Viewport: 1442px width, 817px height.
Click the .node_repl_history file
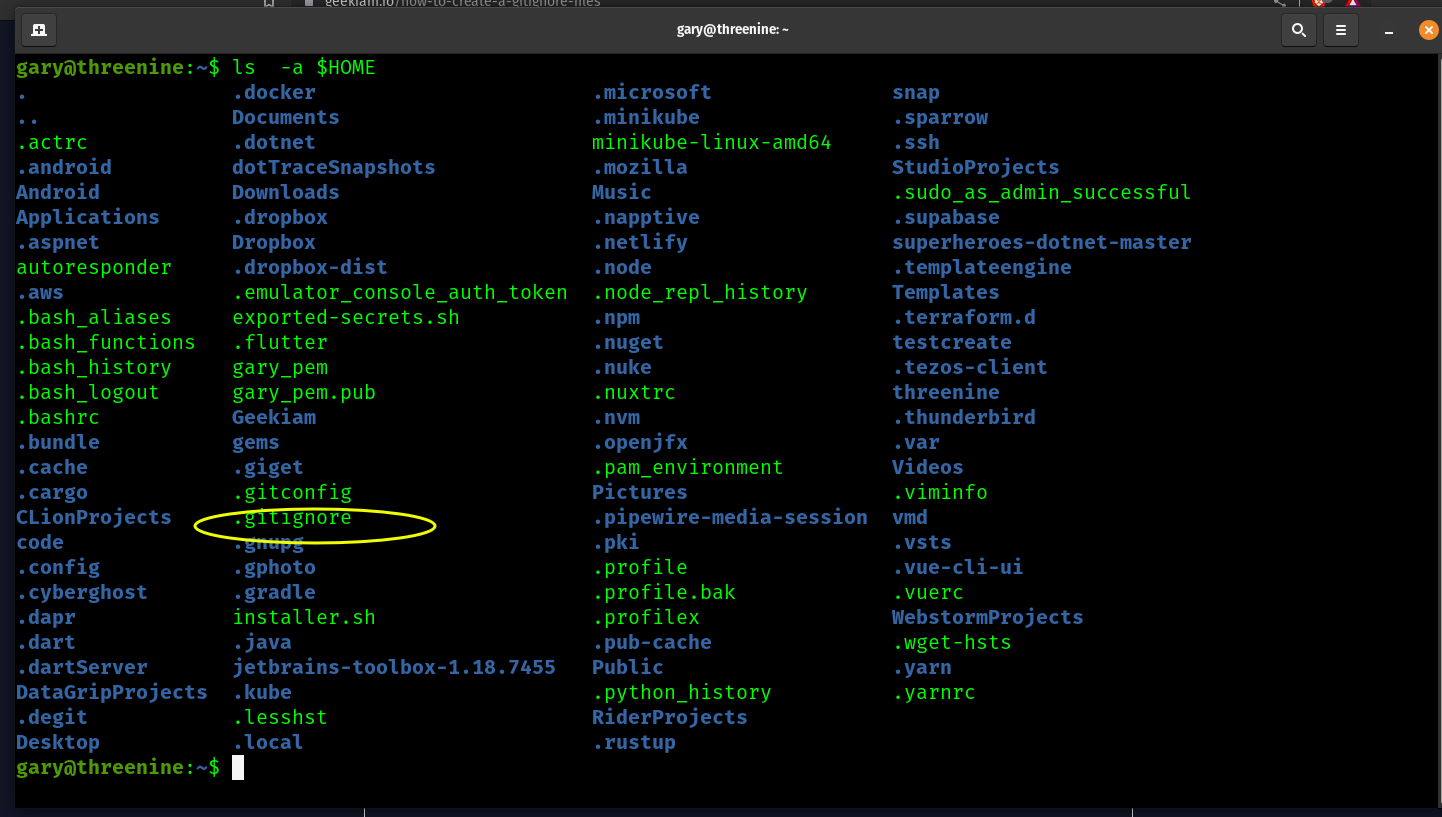[700, 292]
